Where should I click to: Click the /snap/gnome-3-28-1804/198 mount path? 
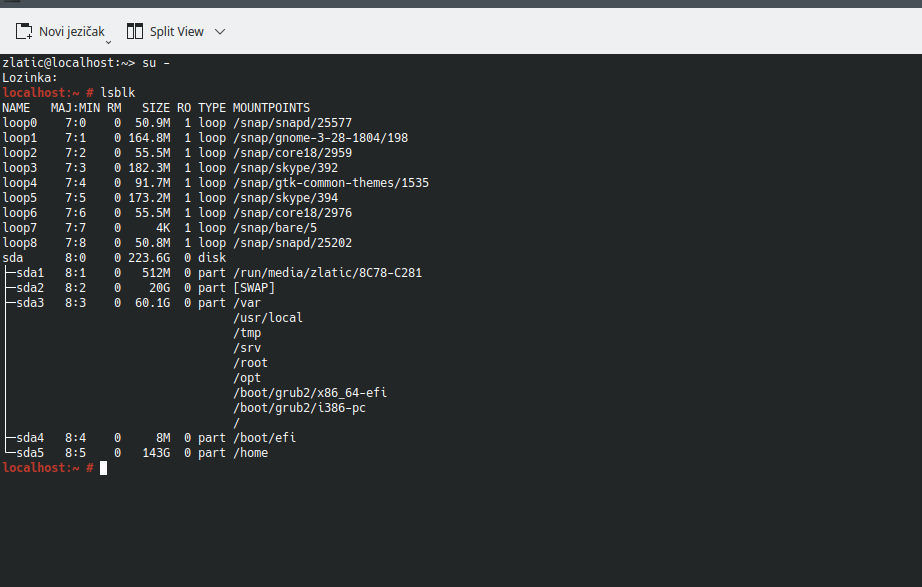click(x=320, y=137)
